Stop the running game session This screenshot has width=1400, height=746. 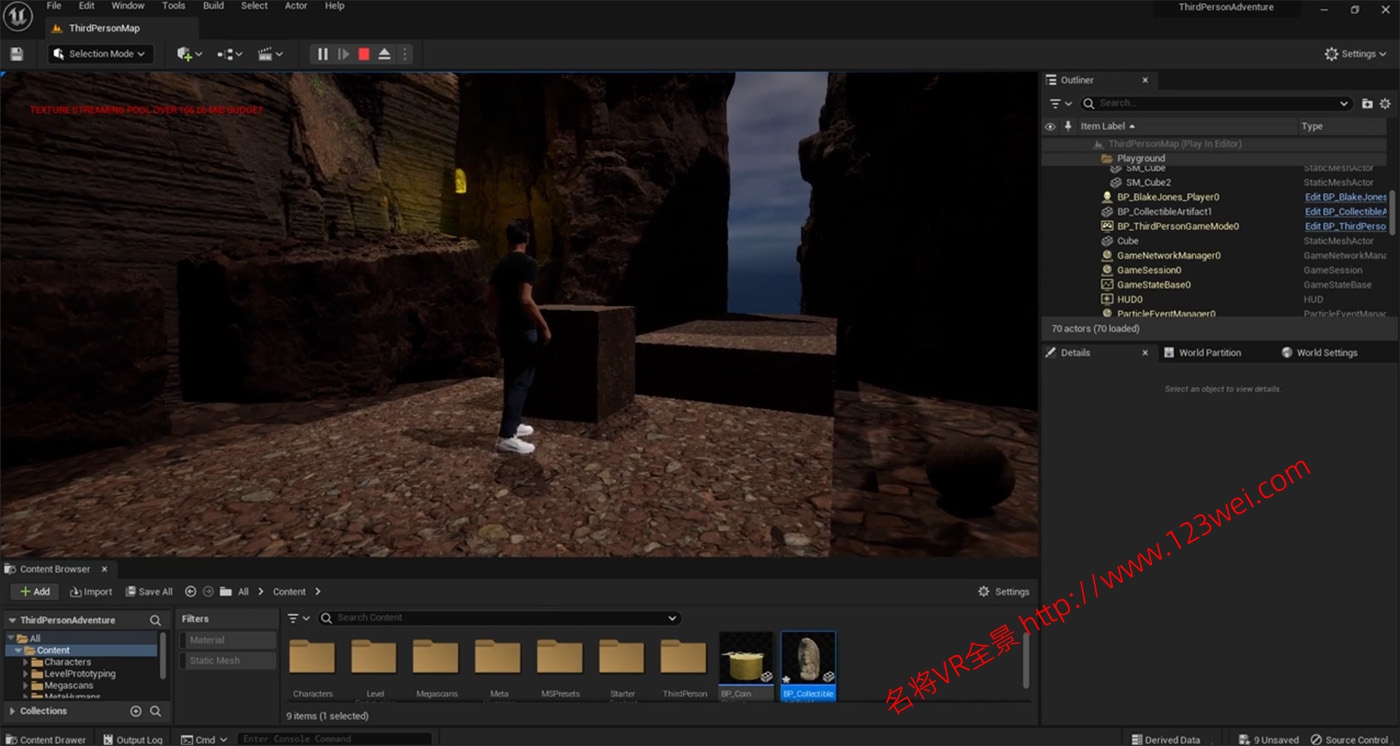coord(364,54)
